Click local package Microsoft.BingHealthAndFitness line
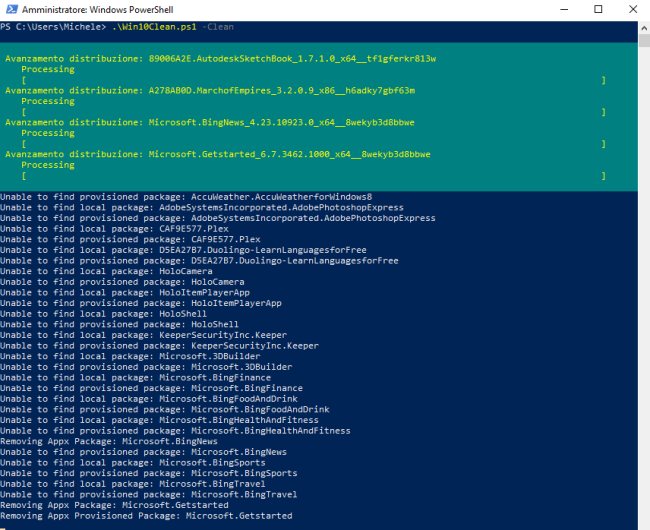This screenshot has width=650, height=530. pos(160,420)
